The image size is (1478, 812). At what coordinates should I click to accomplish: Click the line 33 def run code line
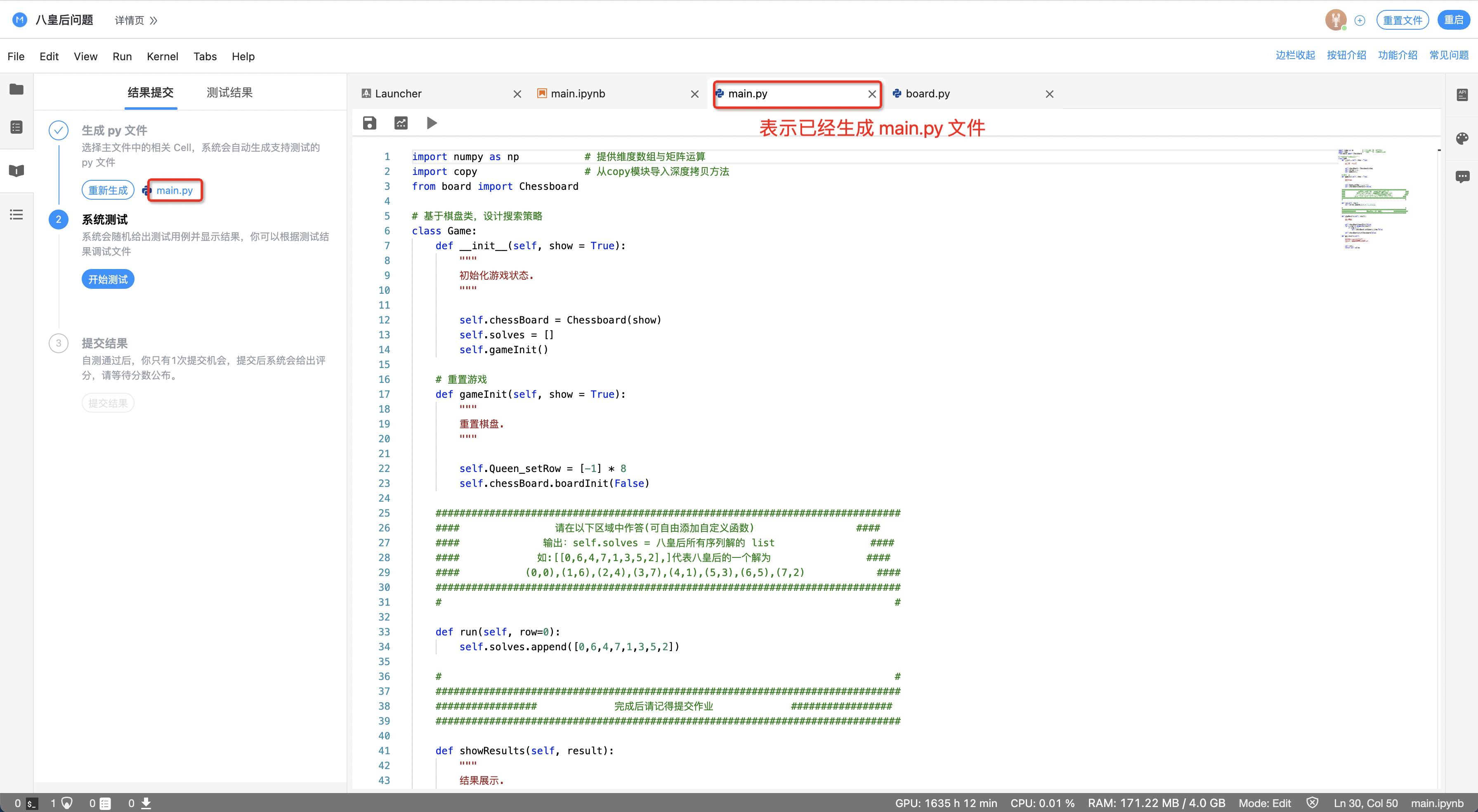click(x=498, y=632)
